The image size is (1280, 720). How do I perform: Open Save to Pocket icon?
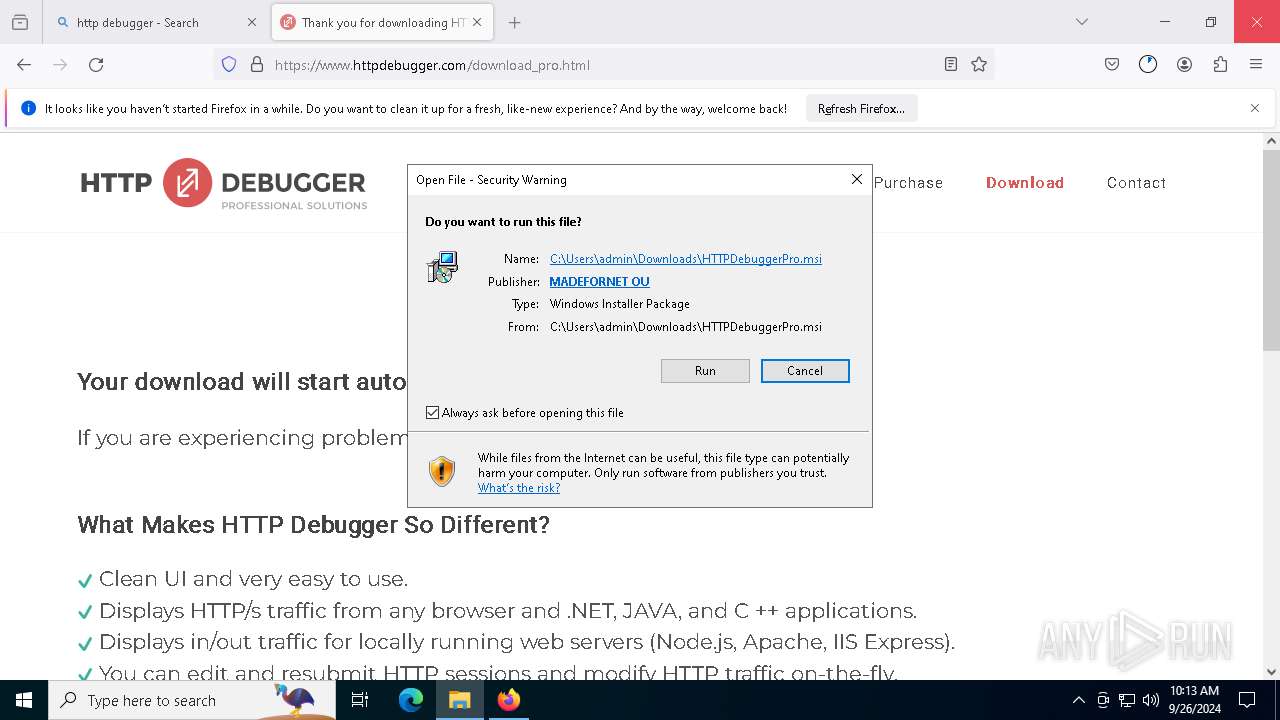1112,65
